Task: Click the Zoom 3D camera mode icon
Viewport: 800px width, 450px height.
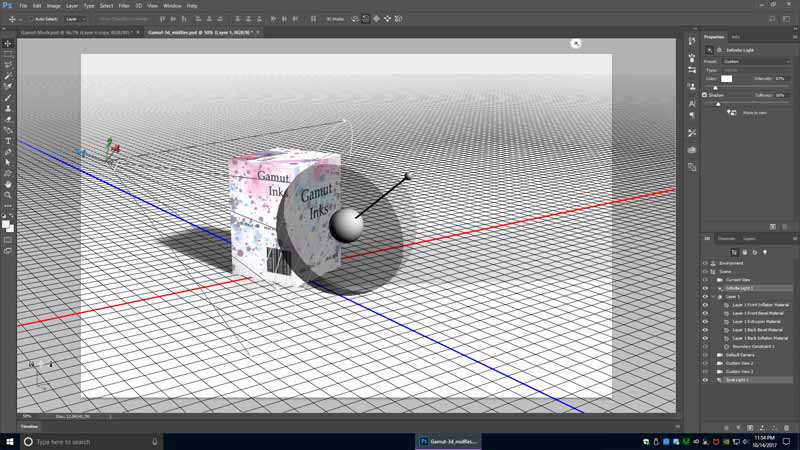Action: pos(398,19)
